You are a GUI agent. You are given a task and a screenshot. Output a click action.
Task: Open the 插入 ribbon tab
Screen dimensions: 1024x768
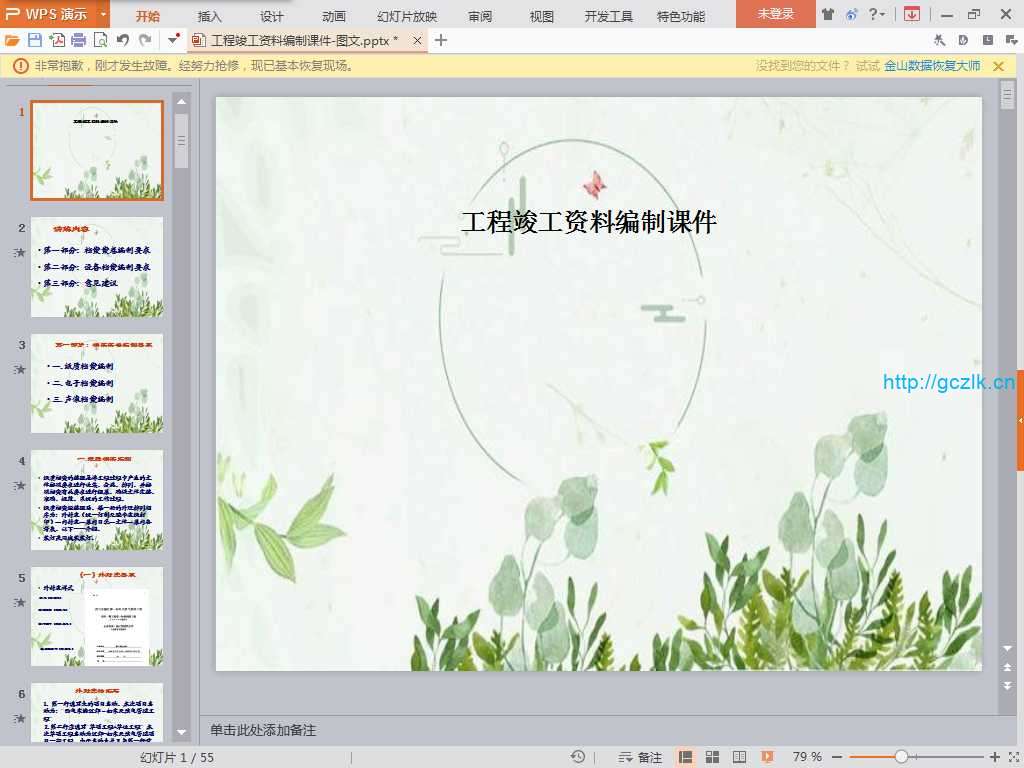[210, 16]
